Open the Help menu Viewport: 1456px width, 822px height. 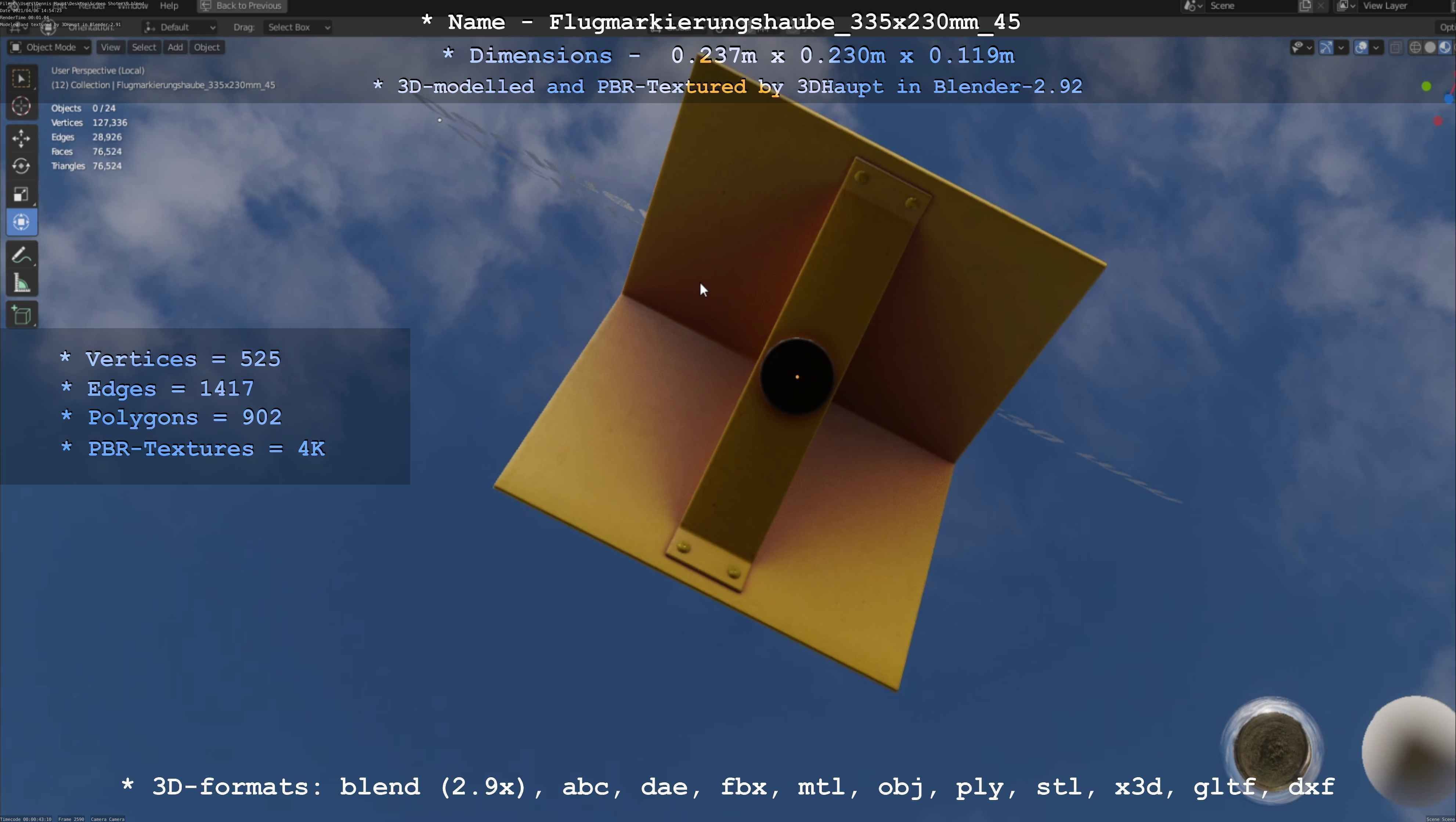169,6
